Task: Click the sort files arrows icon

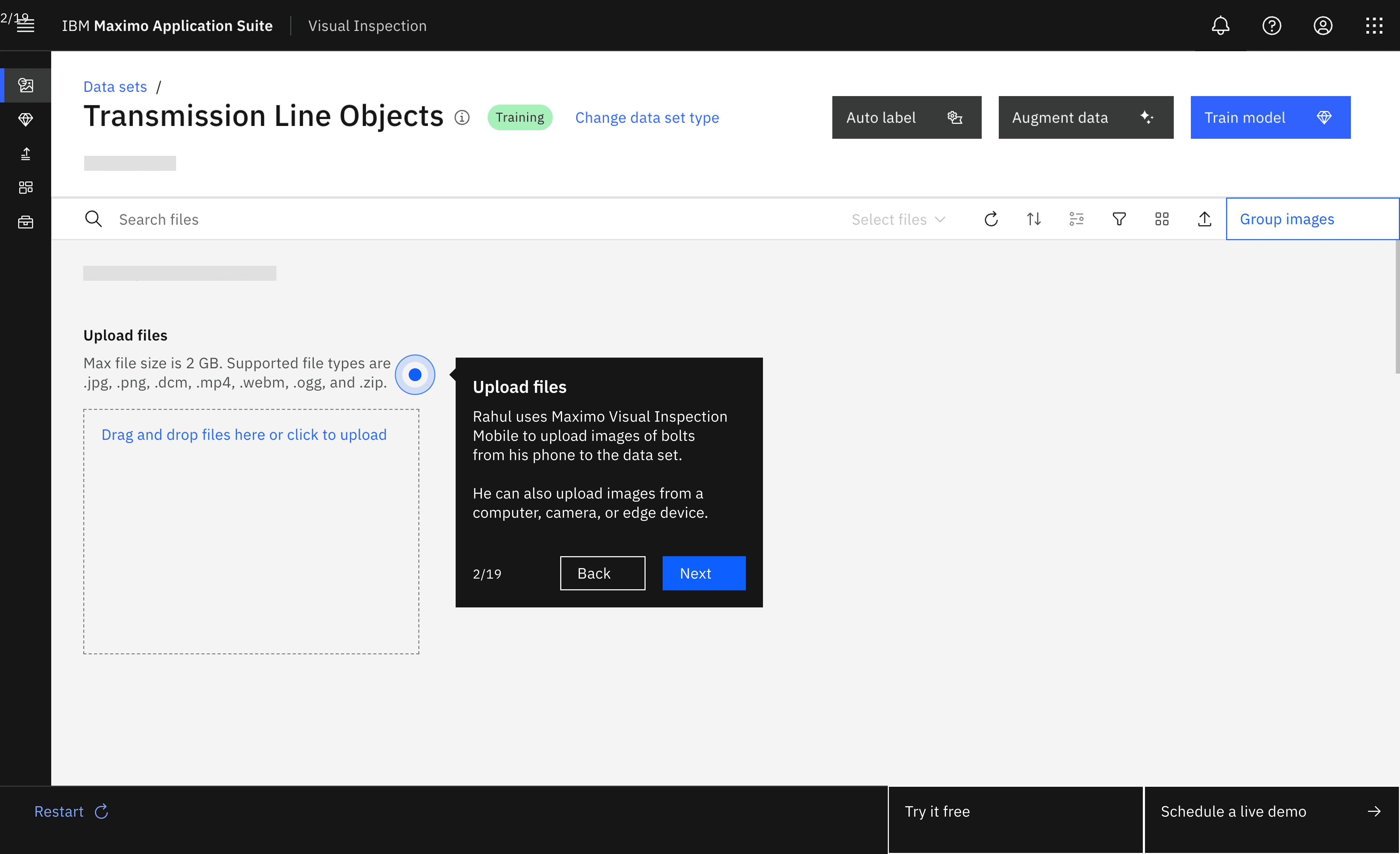Action: coord(1033,219)
